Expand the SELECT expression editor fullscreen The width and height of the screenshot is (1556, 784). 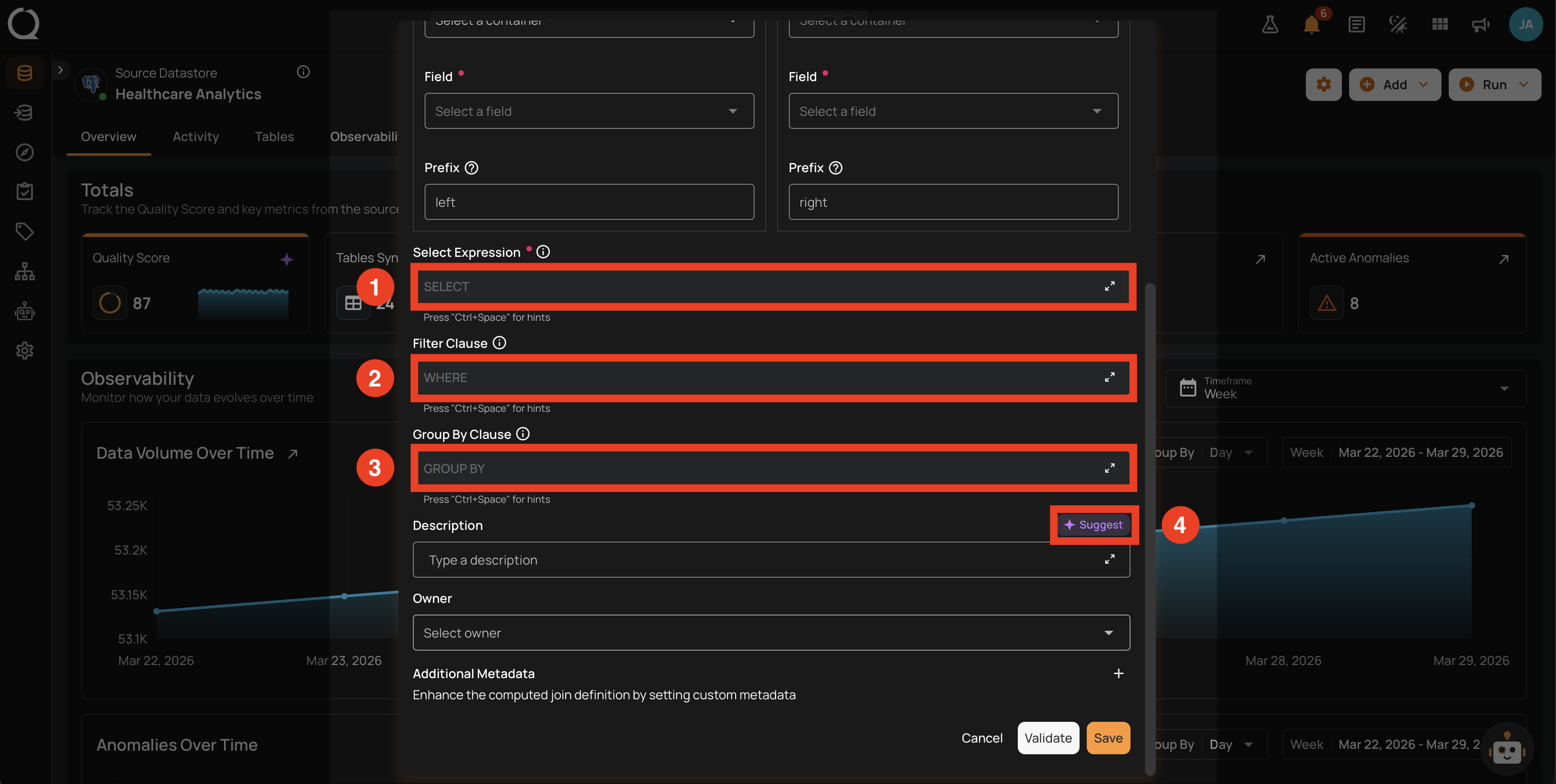pos(1110,286)
